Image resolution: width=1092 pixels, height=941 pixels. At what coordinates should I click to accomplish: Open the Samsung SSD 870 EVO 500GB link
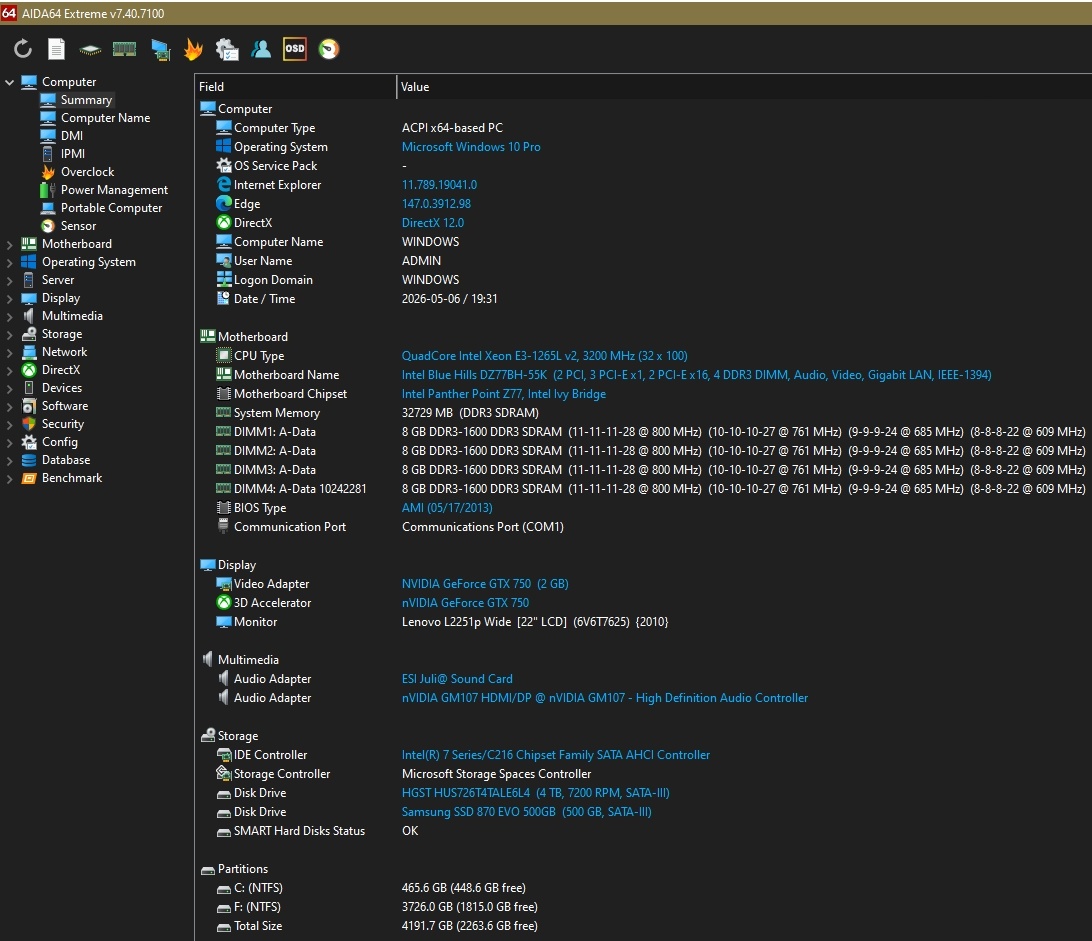[x=526, y=812]
